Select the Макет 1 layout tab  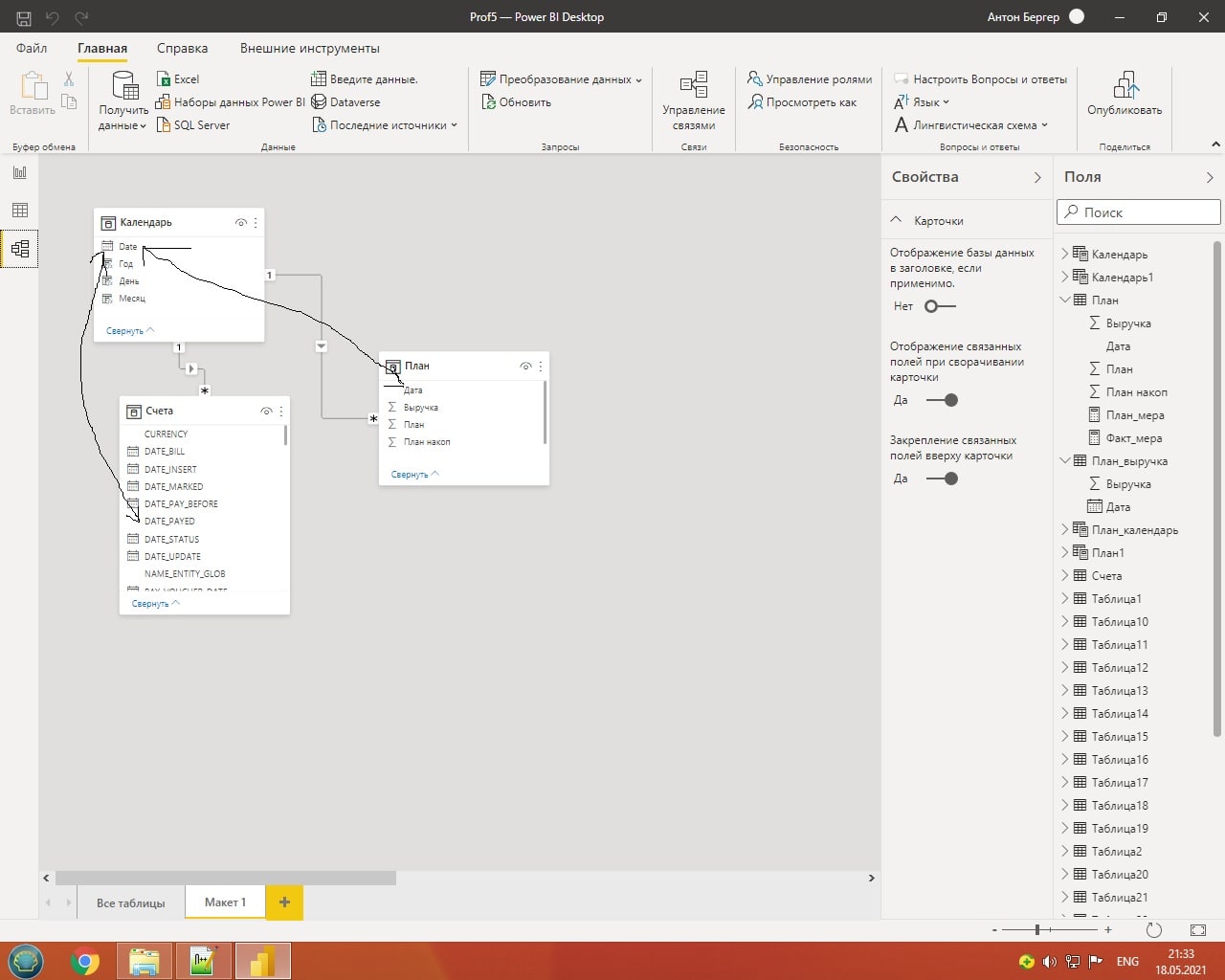225,902
